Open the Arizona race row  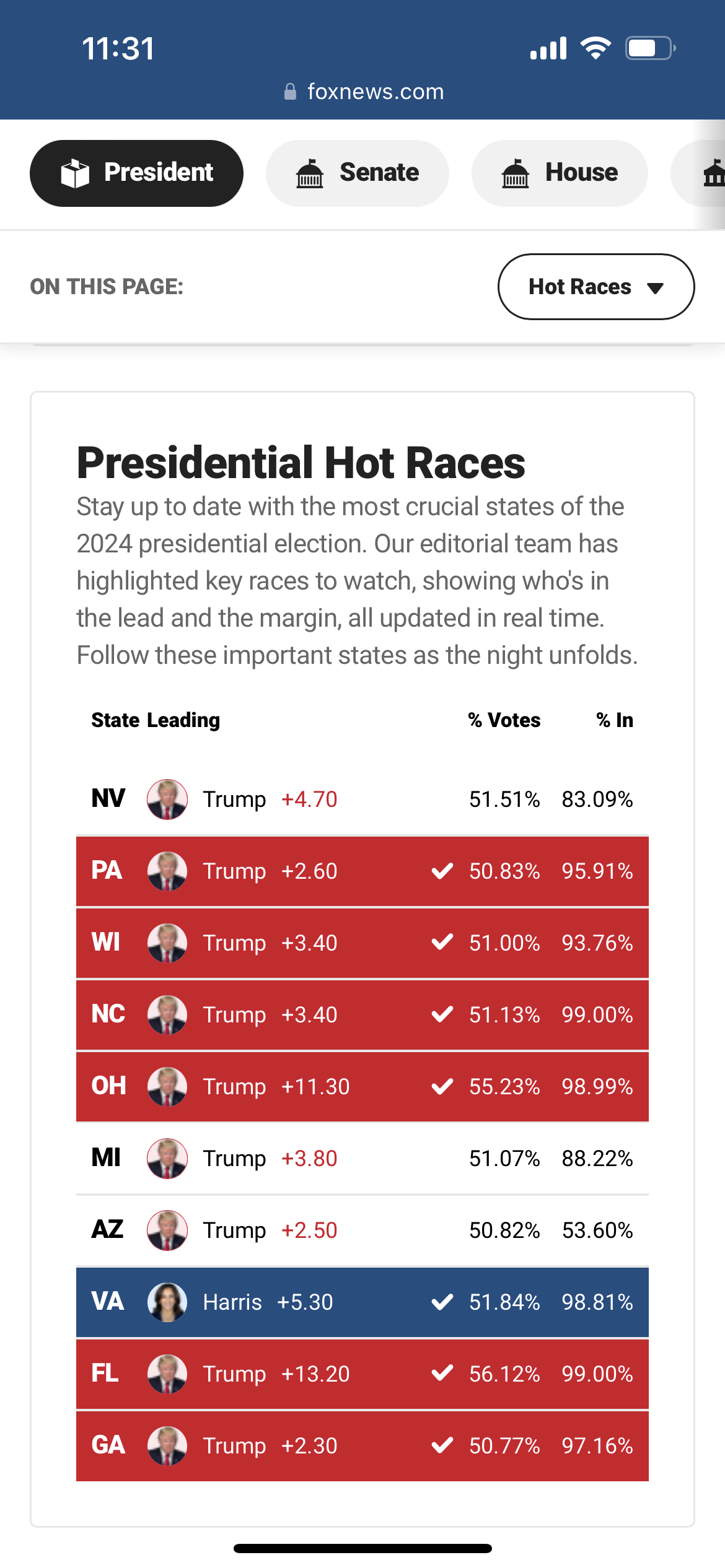362,1230
